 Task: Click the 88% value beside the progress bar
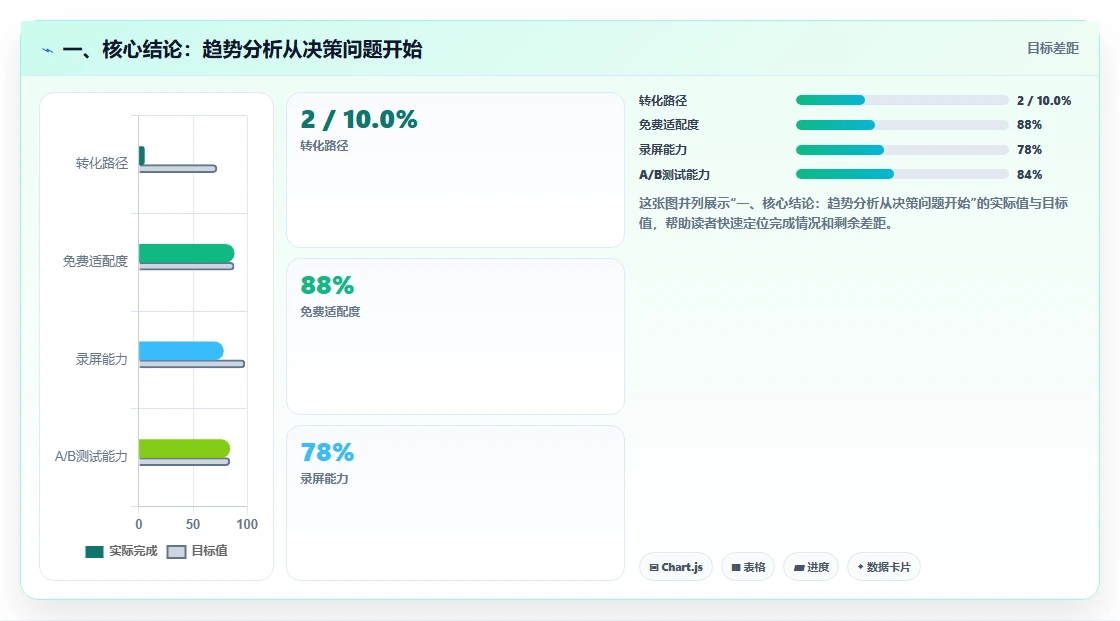[x=1029, y=125]
